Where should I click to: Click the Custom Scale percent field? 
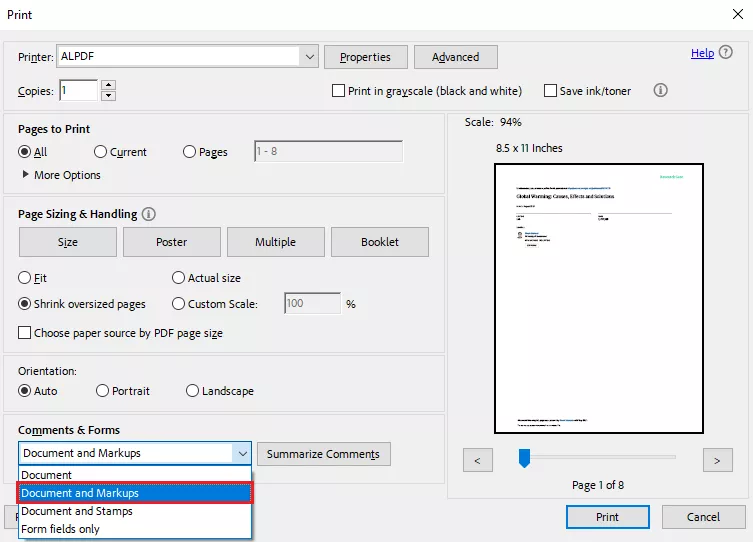pos(313,303)
